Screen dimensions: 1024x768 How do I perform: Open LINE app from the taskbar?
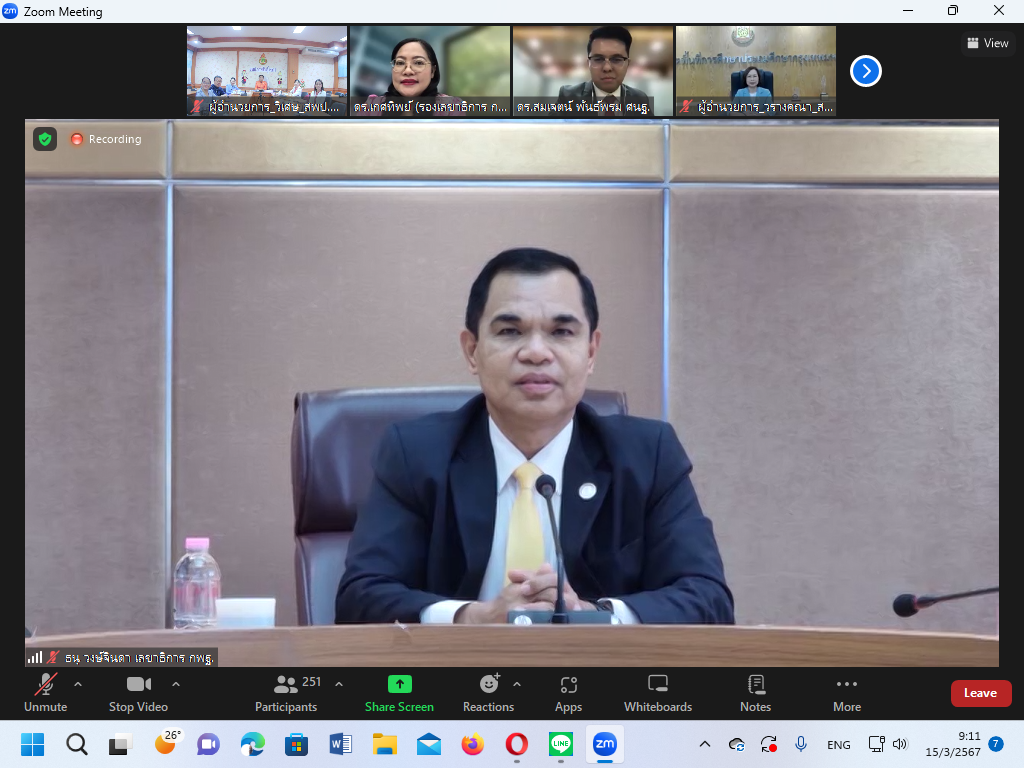pos(560,744)
